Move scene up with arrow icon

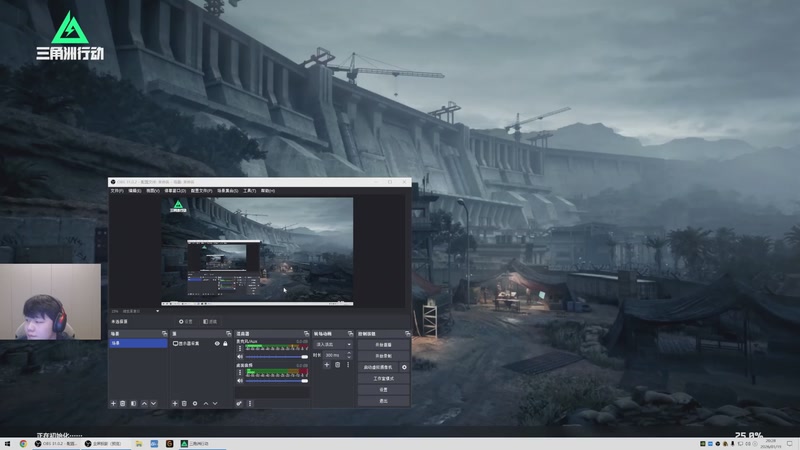(x=144, y=404)
